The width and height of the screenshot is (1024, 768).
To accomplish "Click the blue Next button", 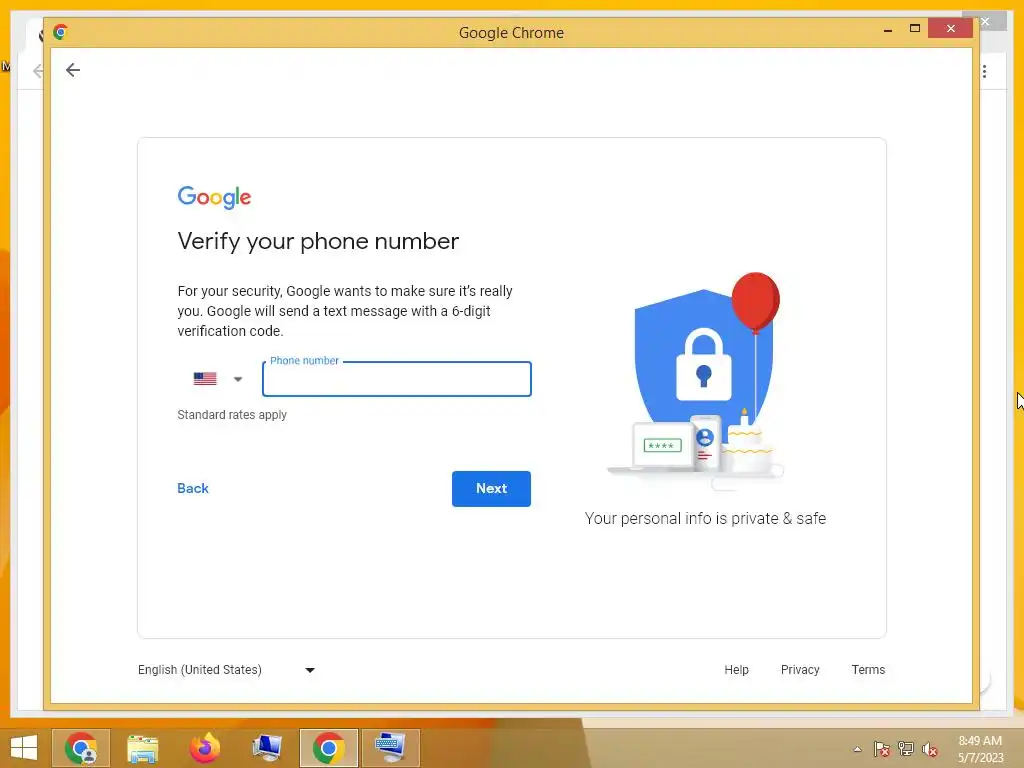I will [x=491, y=488].
